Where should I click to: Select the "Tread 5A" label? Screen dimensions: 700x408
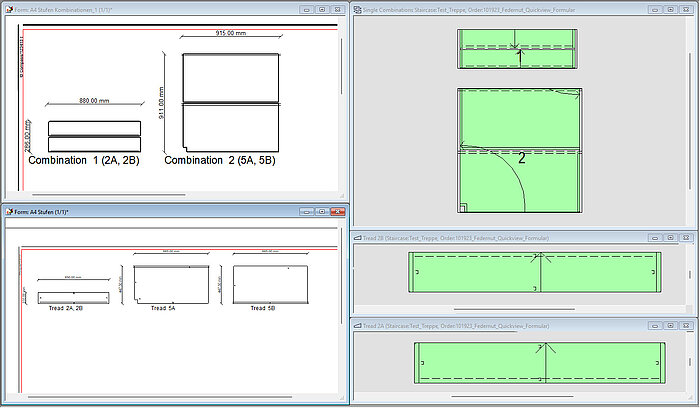click(x=163, y=308)
